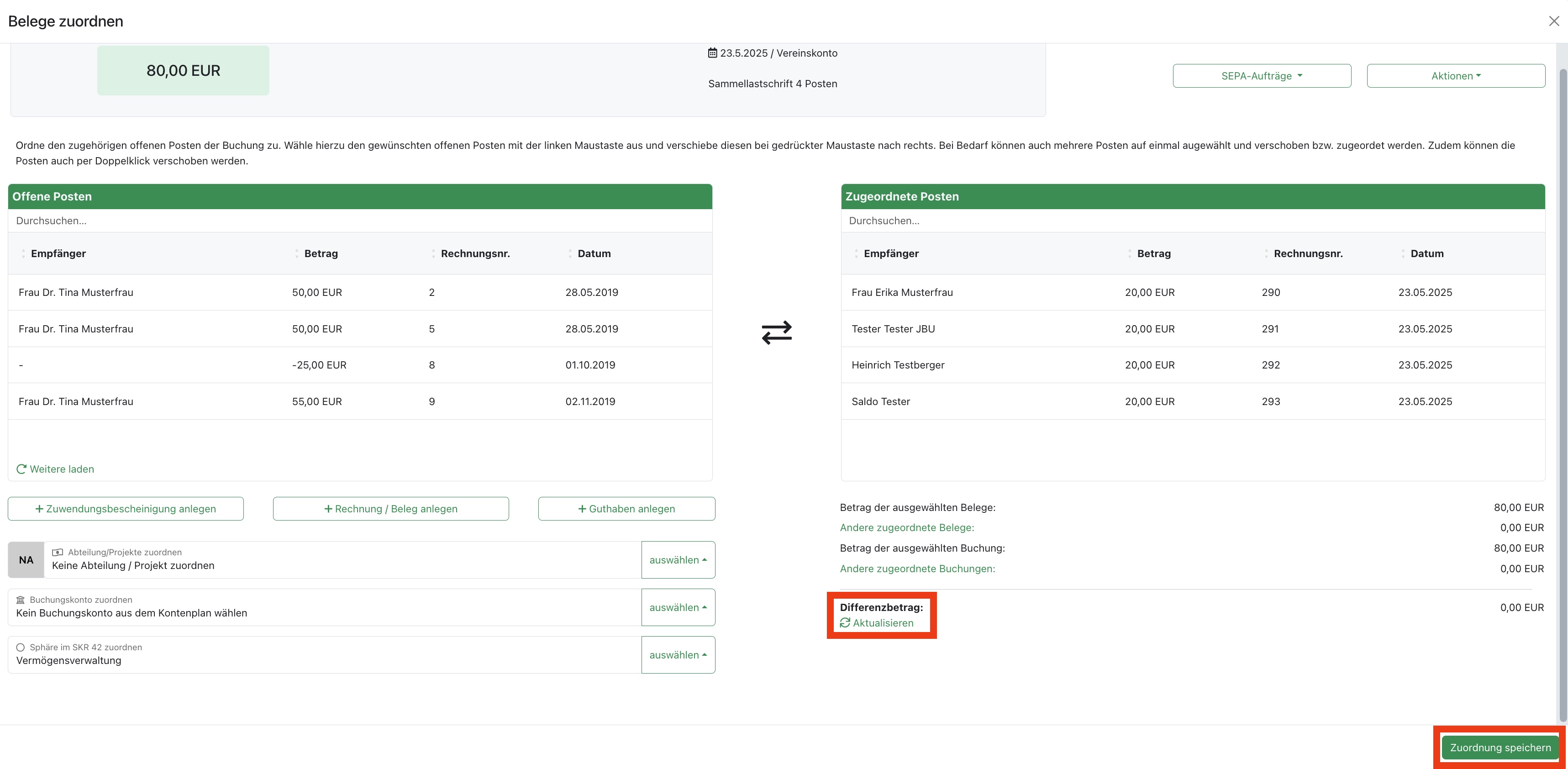This screenshot has height=769, width=1568.
Task: Click the Aktualisieren refresh icon
Action: tap(845, 623)
